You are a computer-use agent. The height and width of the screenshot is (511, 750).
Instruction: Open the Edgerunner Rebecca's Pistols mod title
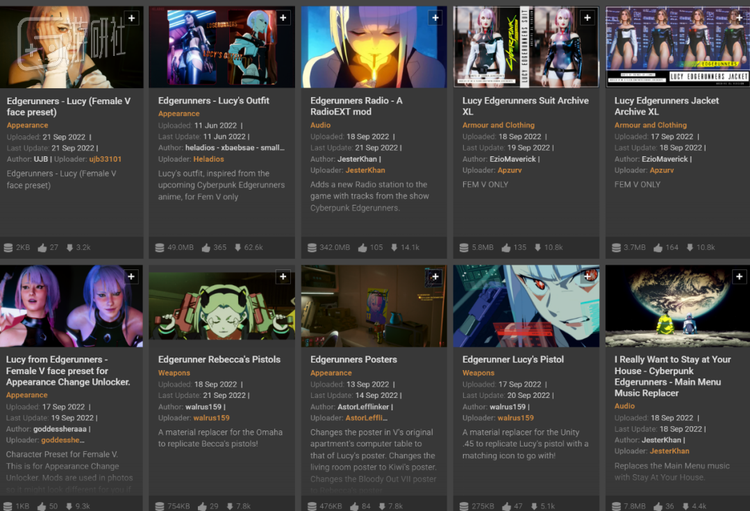tap(219, 359)
